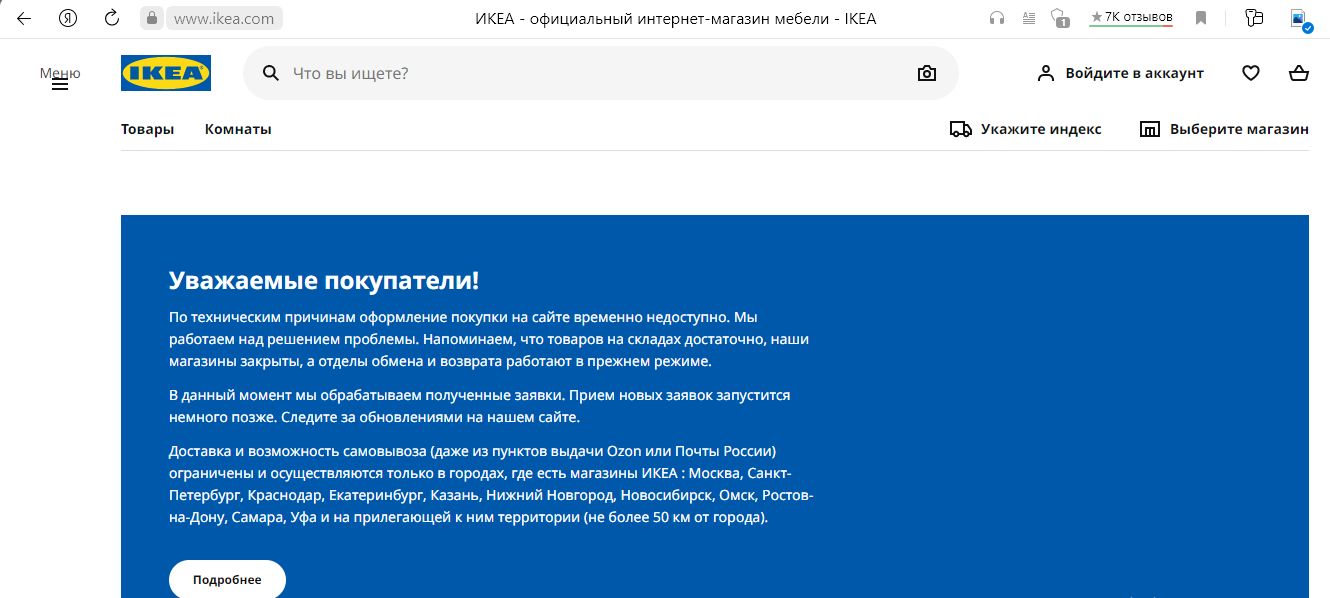Click Войдите в аккаунт link
This screenshot has width=1330, height=598.
click(1120, 73)
